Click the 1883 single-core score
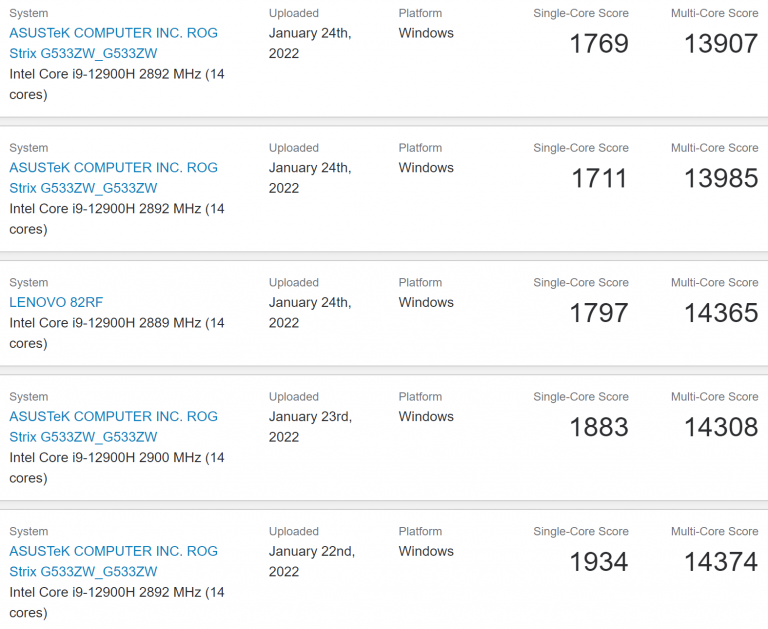Screen dimensions: 768x629 pyautogui.click(x=598, y=428)
